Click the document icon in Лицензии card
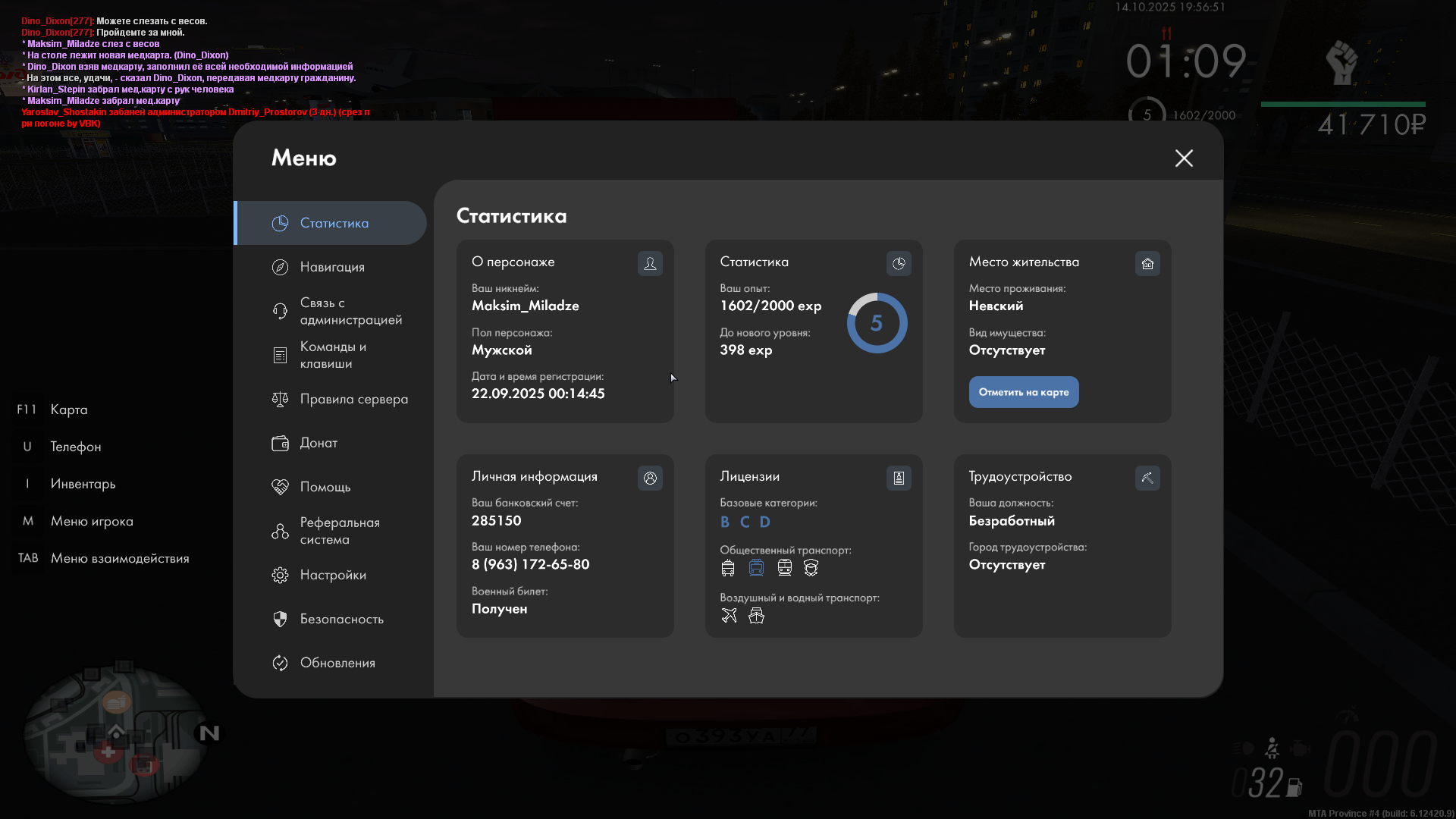The image size is (1456, 819). tap(899, 478)
